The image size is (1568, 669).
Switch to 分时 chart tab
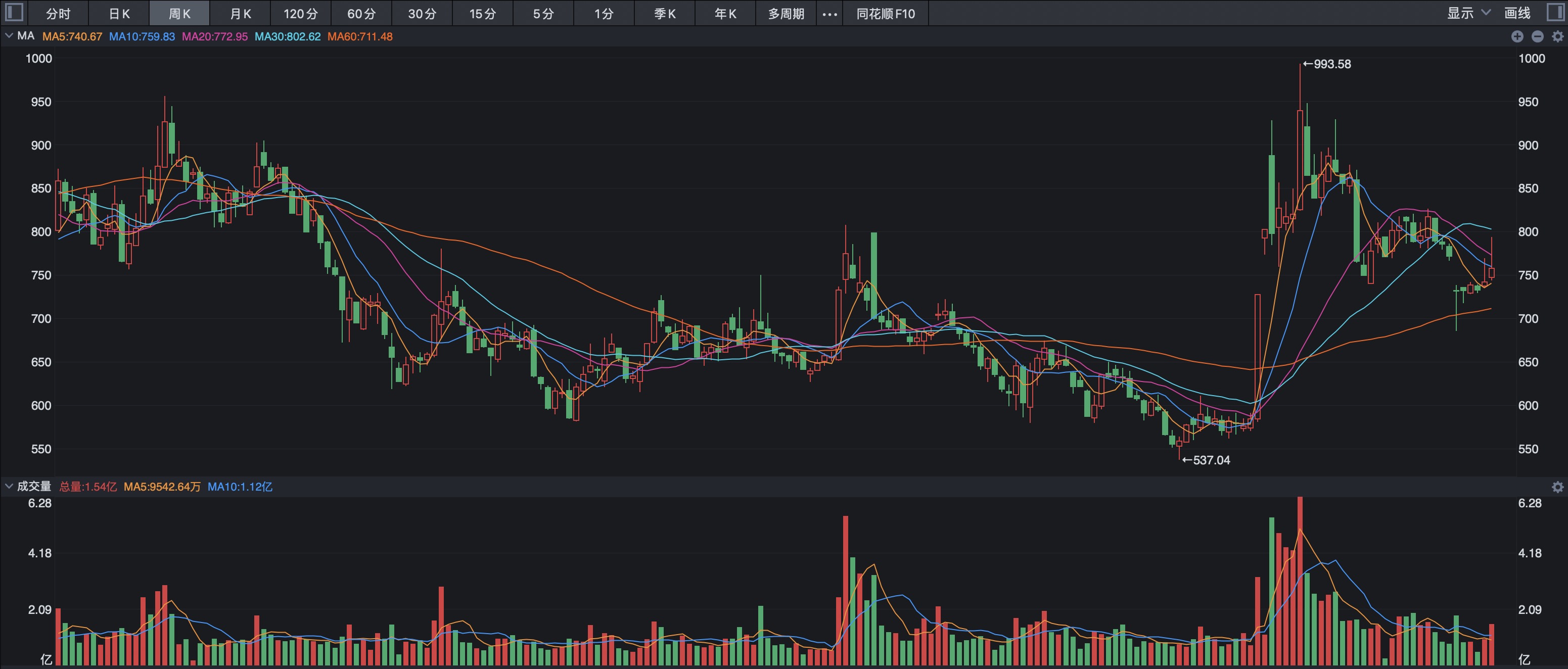click(59, 14)
